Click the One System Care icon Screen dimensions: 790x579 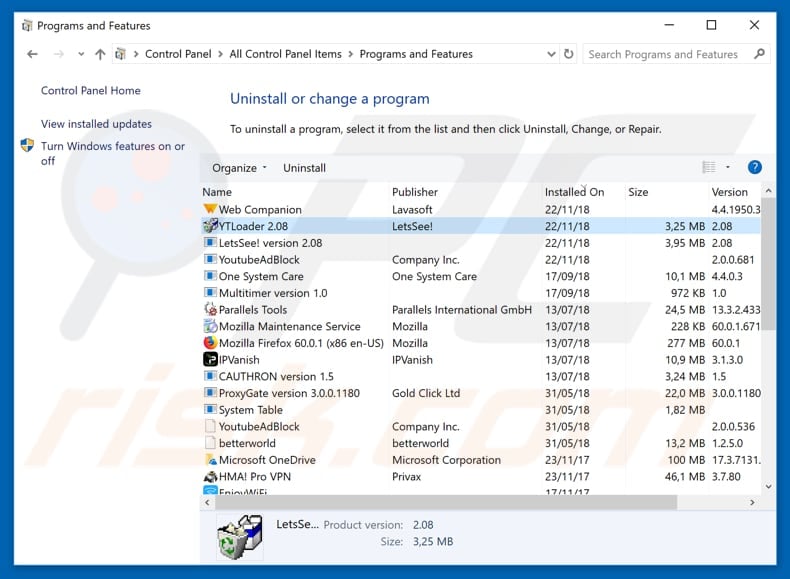click(x=210, y=276)
